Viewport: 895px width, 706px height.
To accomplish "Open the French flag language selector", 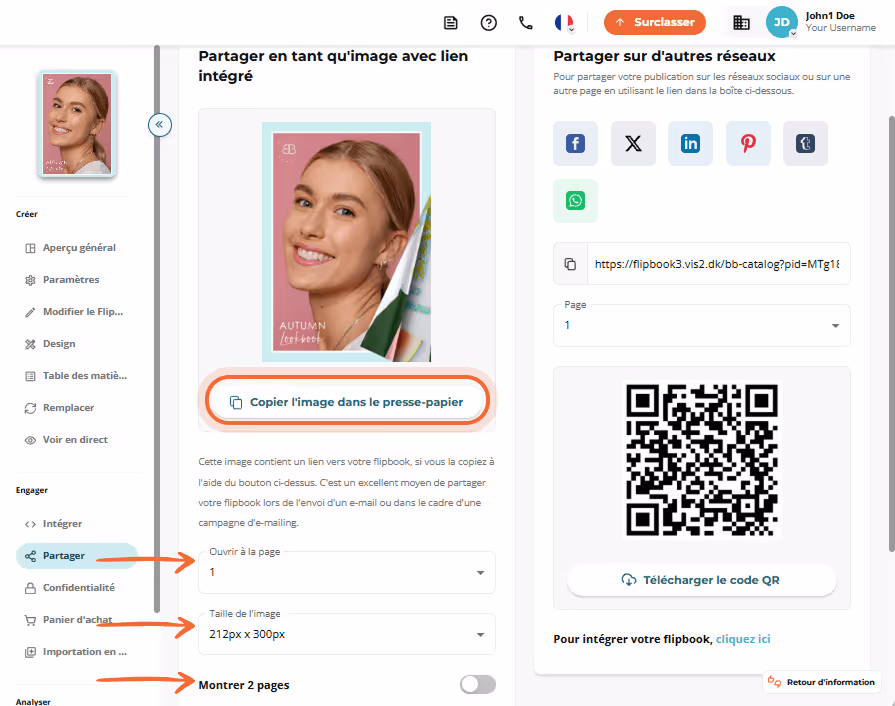I will (x=564, y=23).
